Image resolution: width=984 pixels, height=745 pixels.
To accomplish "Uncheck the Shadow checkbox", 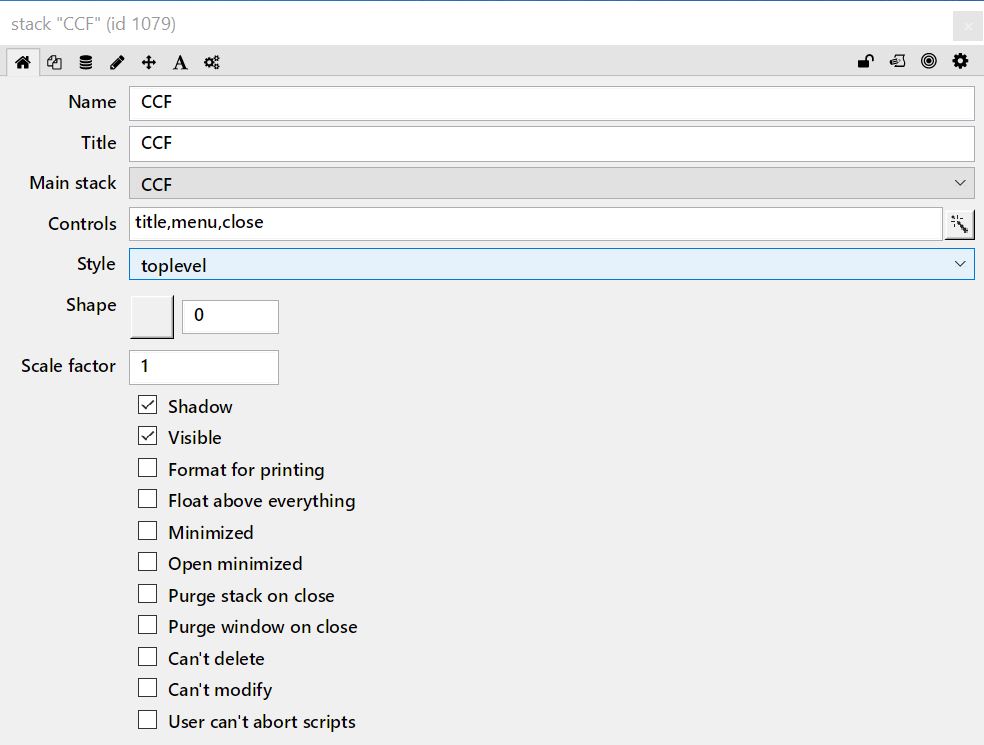I will 148,406.
